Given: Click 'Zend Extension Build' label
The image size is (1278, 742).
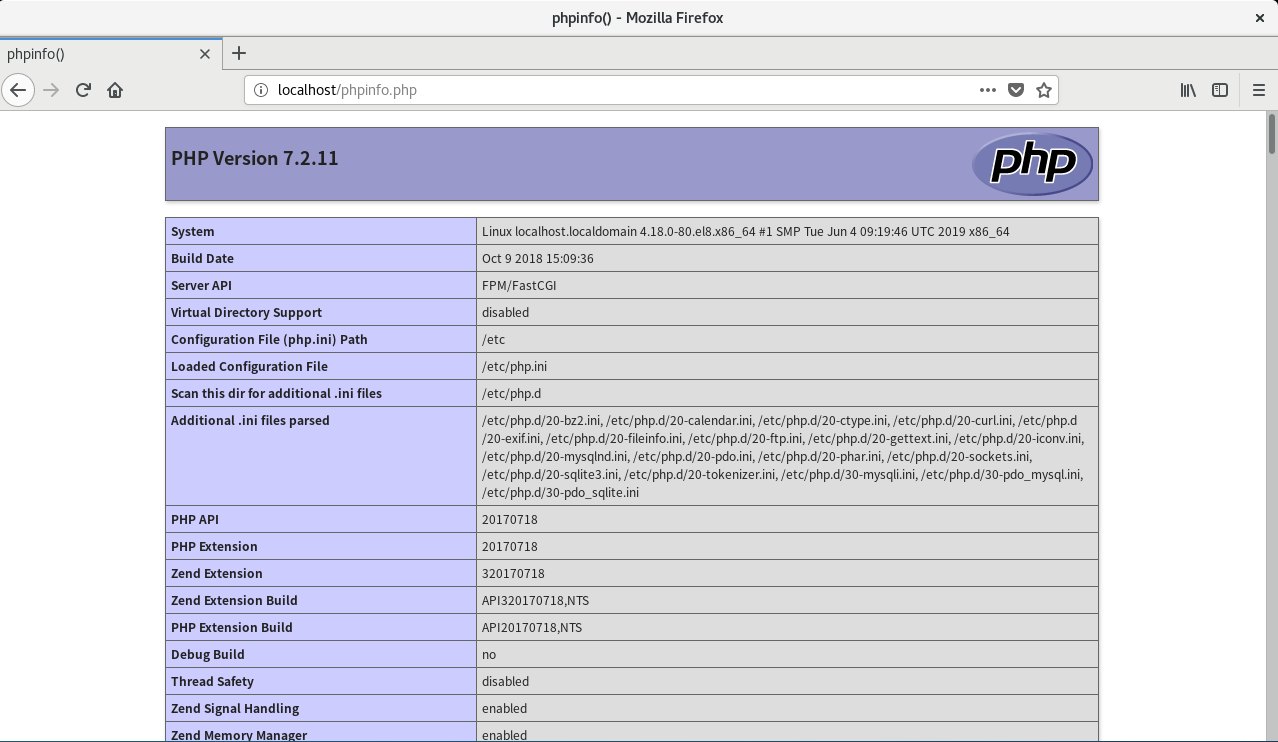Looking at the screenshot, I should (x=234, y=600).
